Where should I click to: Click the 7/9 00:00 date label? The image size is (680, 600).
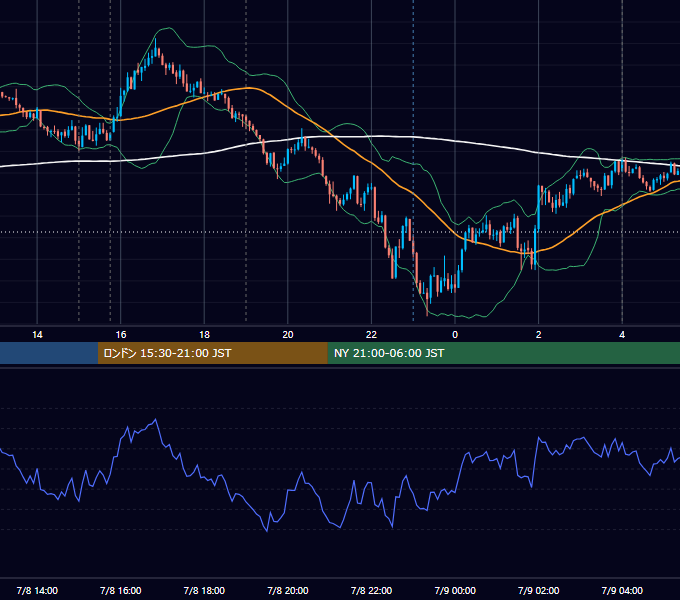pos(455,590)
